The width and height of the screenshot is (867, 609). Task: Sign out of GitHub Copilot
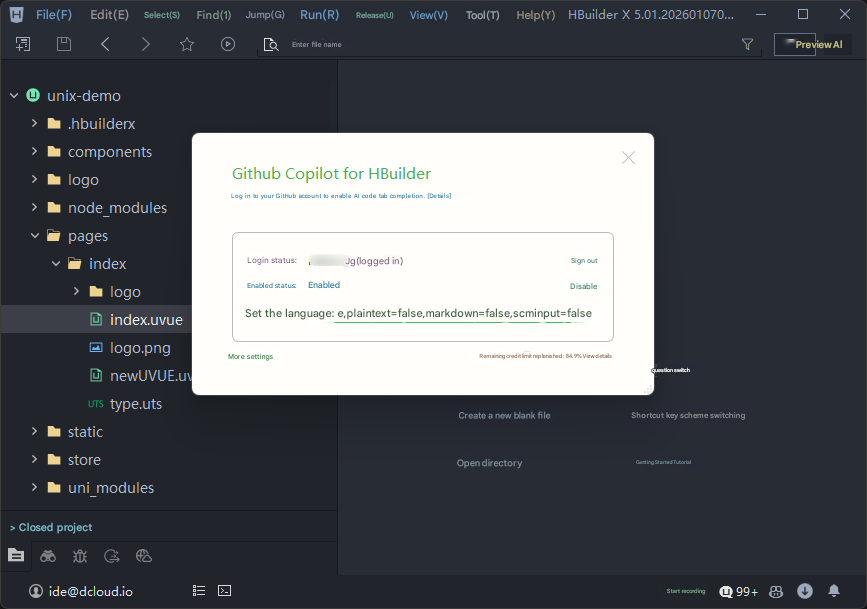[584, 260]
